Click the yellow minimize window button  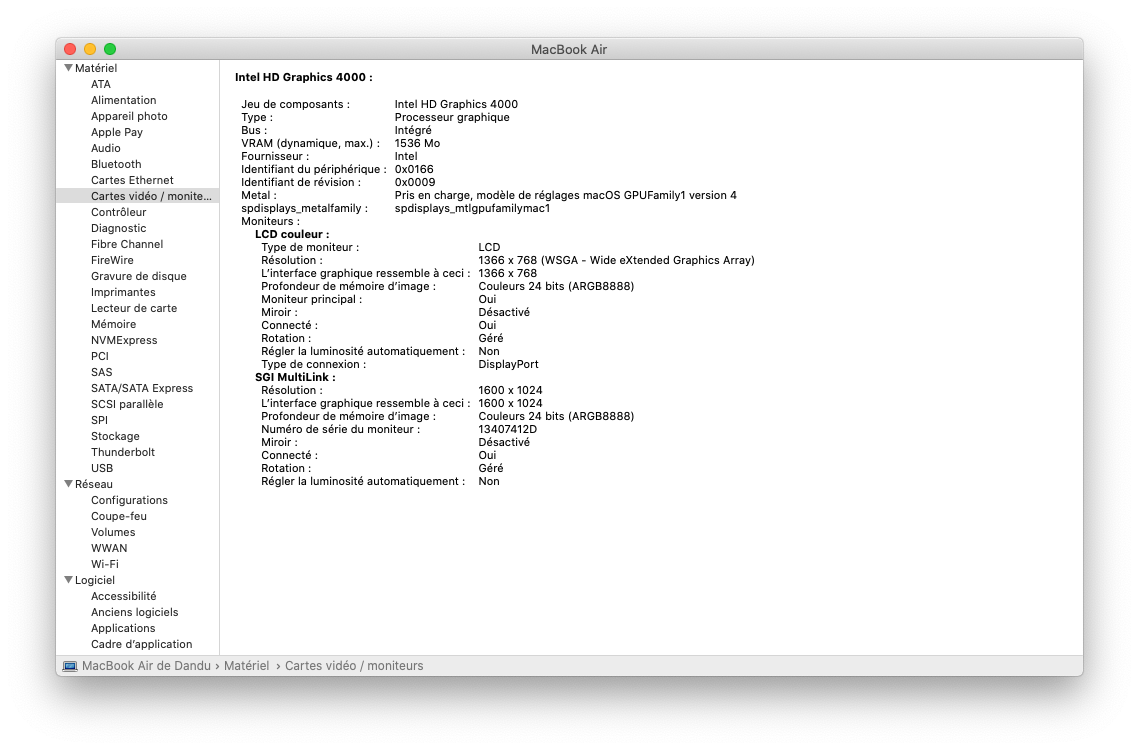[90, 49]
